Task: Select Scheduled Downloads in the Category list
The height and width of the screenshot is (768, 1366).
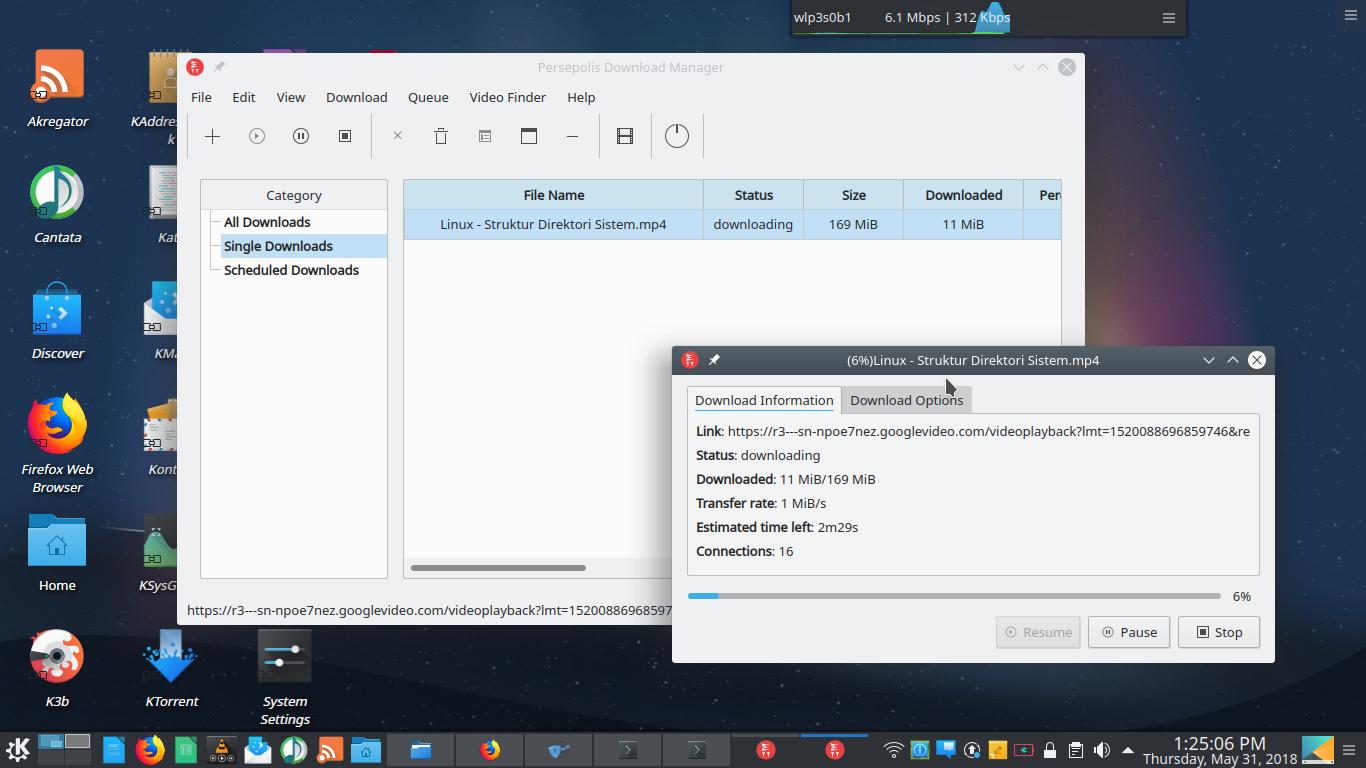Action: (291, 270)
